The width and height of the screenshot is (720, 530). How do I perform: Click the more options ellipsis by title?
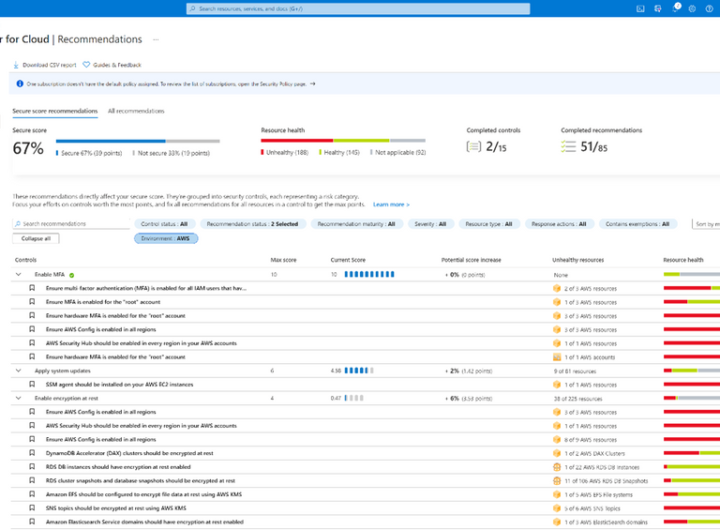pyautogui.click(x=156, y=39)
